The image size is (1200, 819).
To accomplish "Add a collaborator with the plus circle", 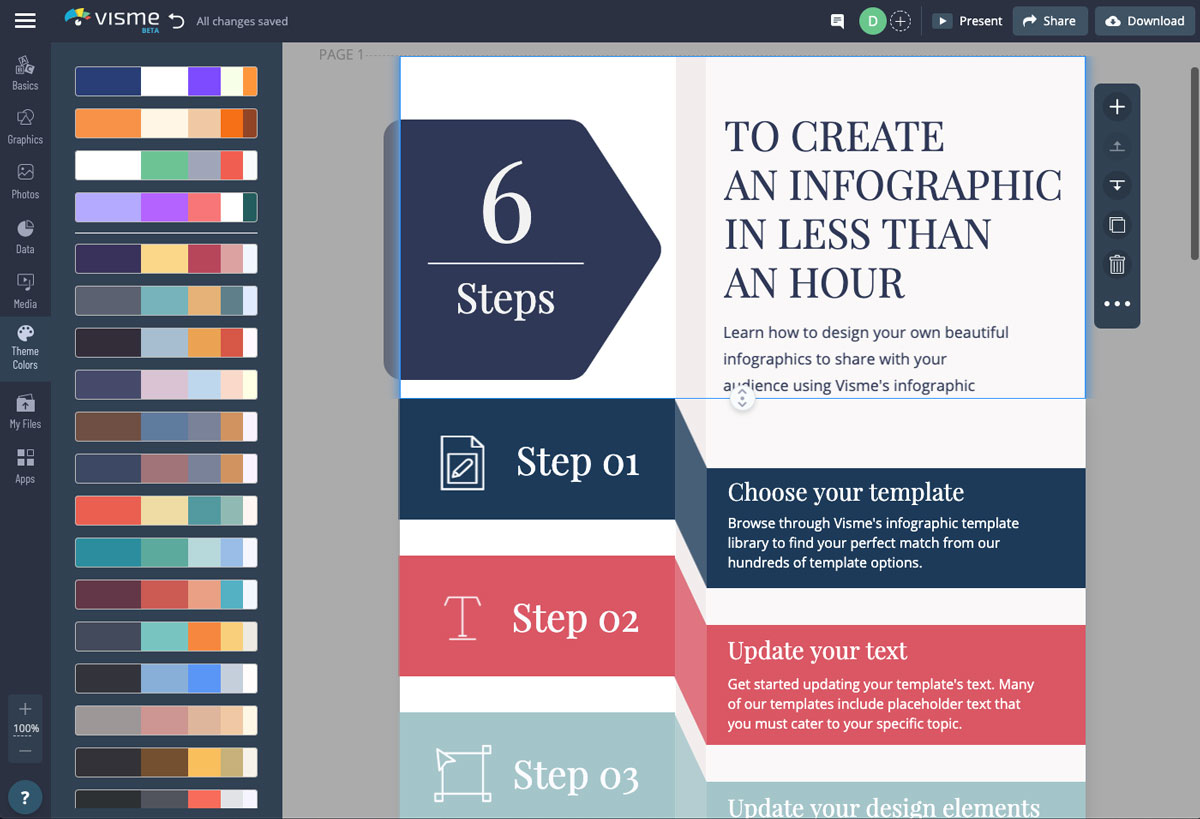I will click(900, 21).
